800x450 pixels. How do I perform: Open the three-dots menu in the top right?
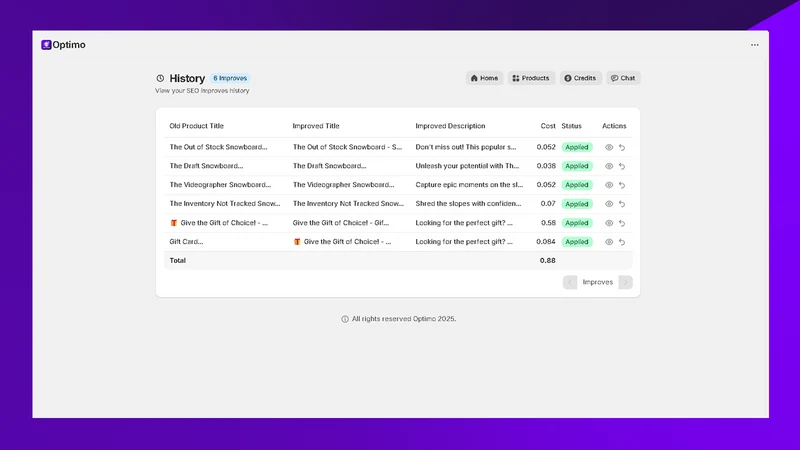755,45
